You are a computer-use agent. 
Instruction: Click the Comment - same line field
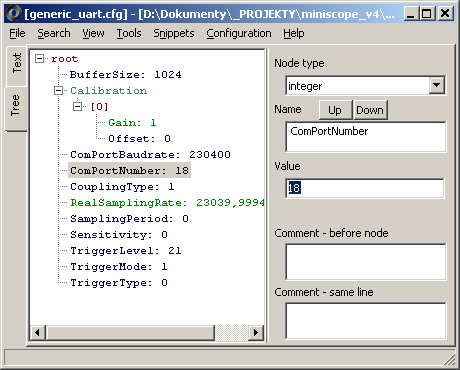coord(366,321)
